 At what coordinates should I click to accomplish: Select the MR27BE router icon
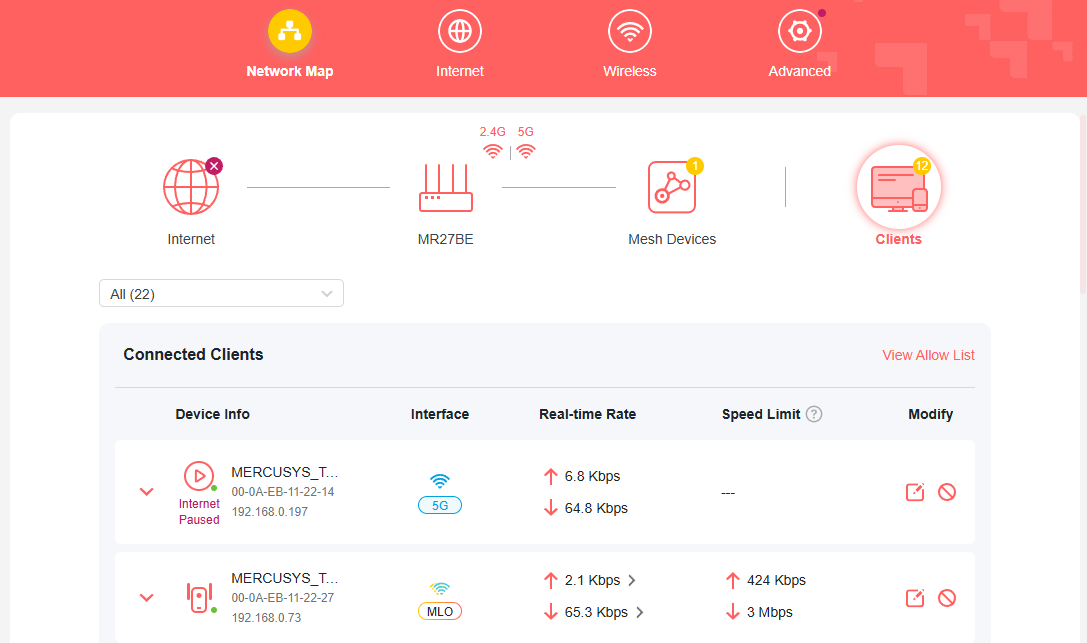pos(445,190)
